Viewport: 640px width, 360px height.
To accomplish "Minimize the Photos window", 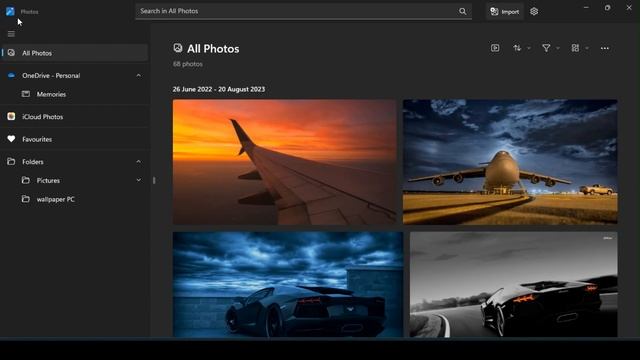I will [x=586, y=8].
